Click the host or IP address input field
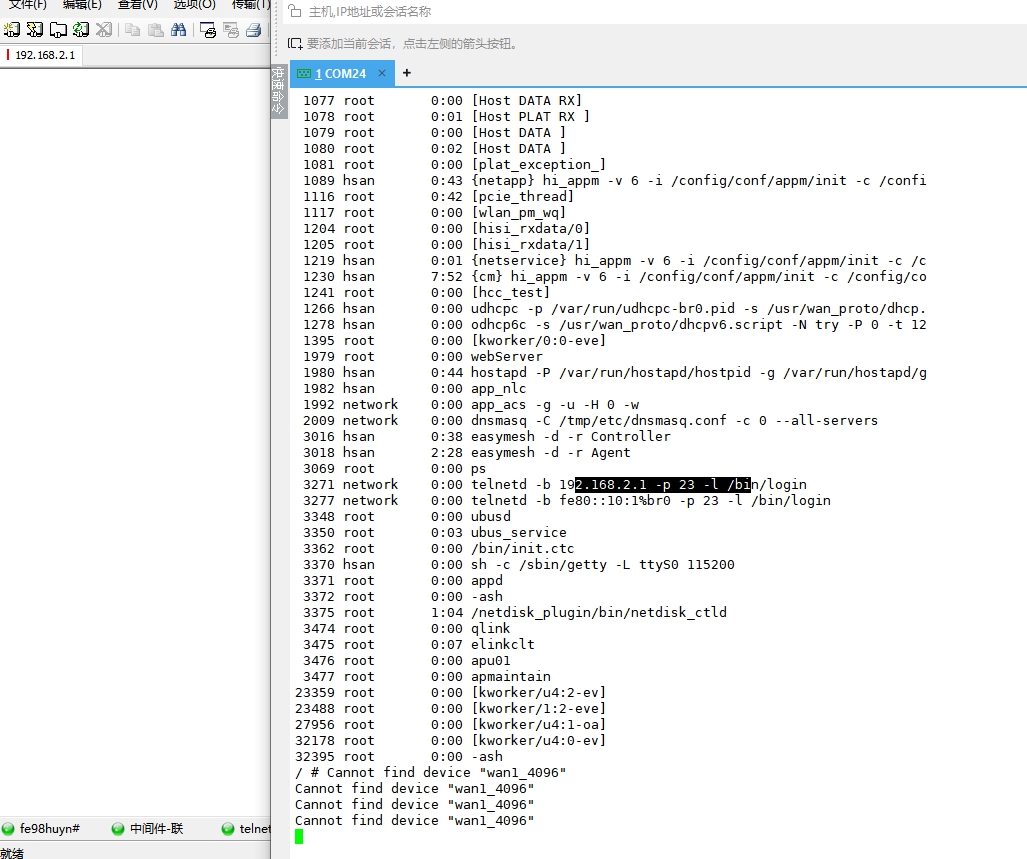 pyautogui.click(x=600, y=12)
